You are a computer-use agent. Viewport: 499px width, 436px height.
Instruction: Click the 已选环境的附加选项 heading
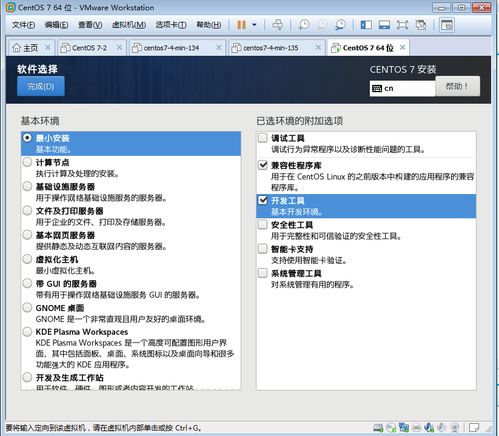pos(299,121)
